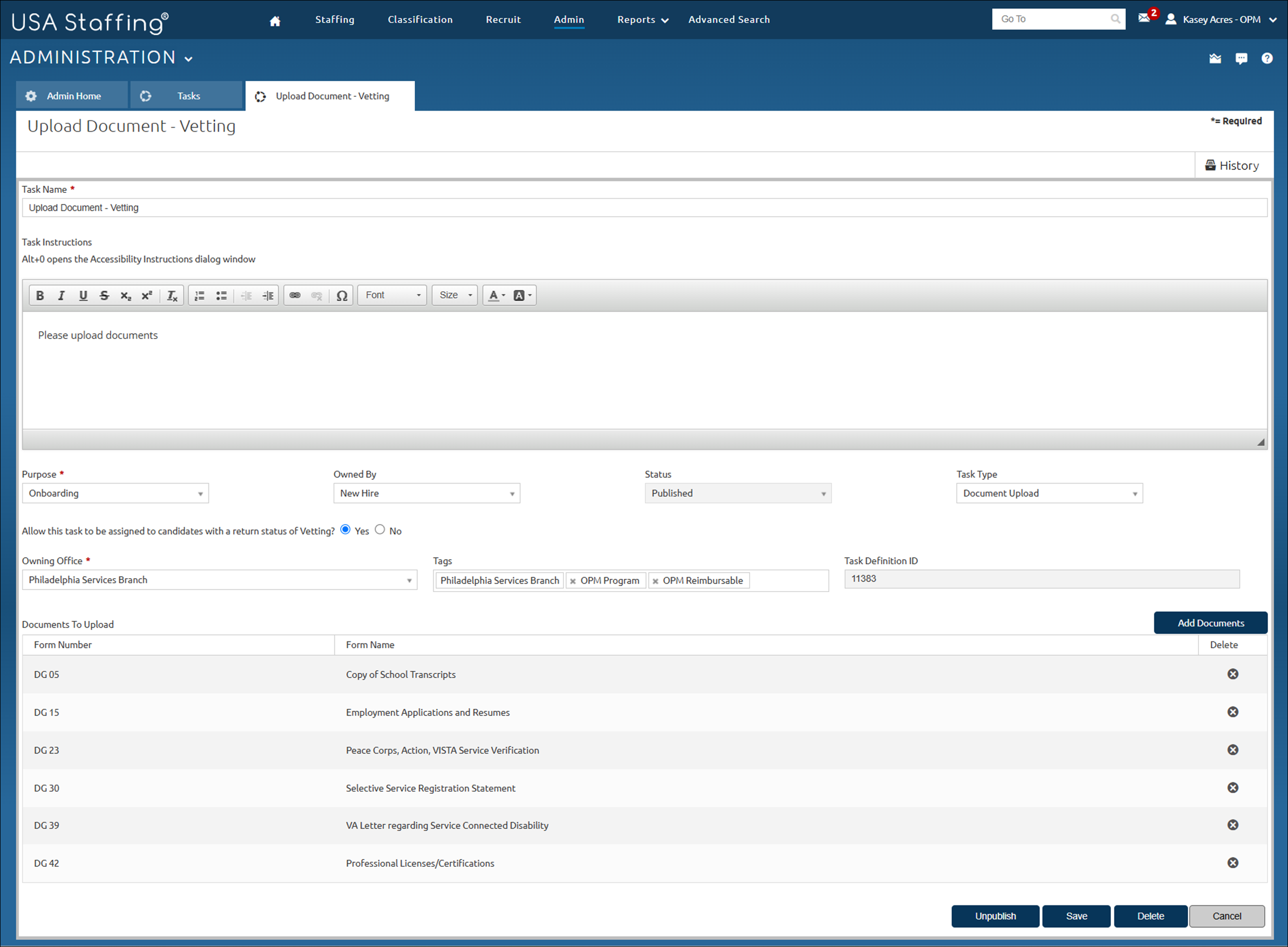Image resolution: width=1288 pixels, height=947 pixels.
Task: Click the Task Instructions editor text area
Action: tap(645, 370)
